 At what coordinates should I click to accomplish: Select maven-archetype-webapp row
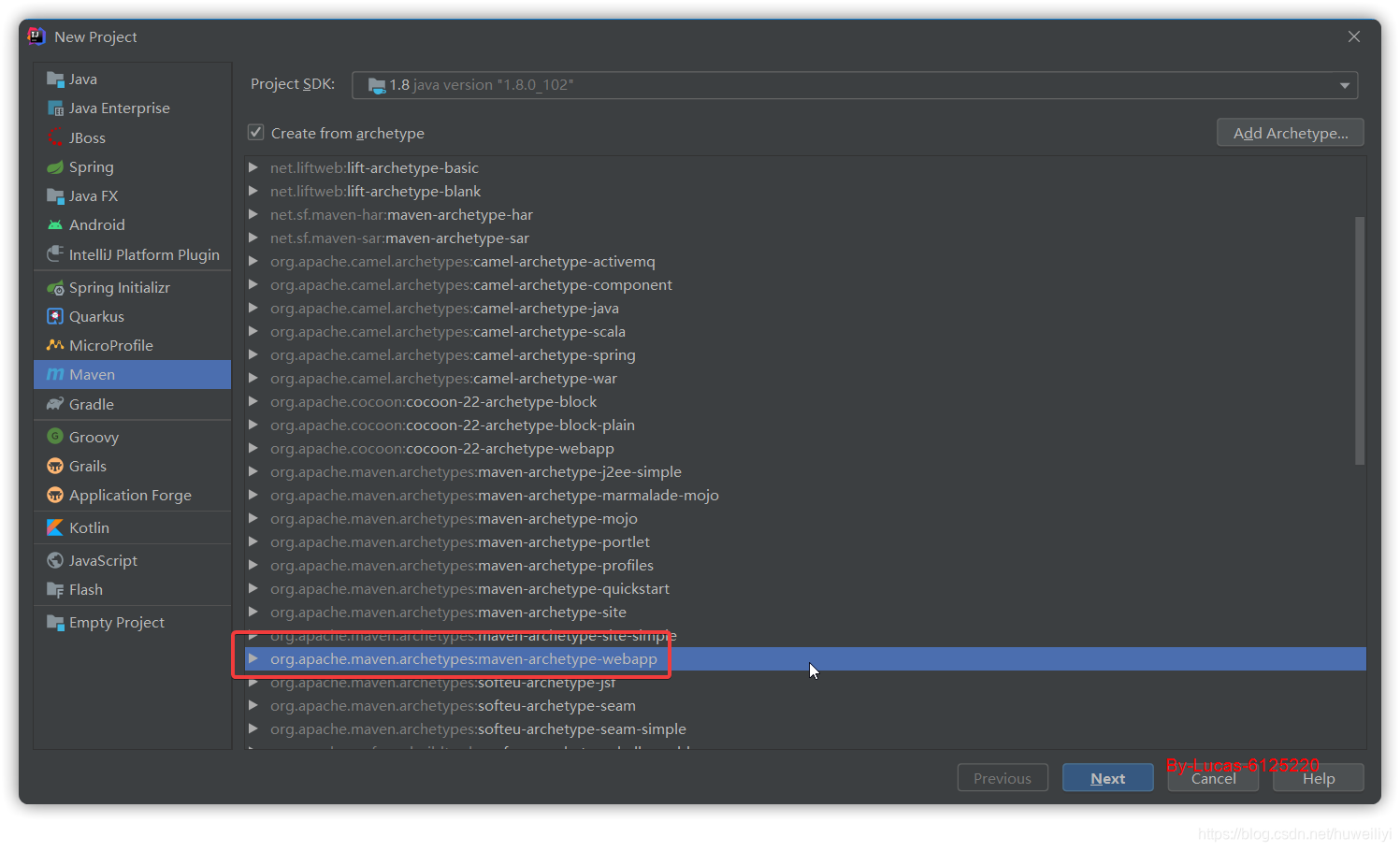pyautogui.click(x=805, y=658)
